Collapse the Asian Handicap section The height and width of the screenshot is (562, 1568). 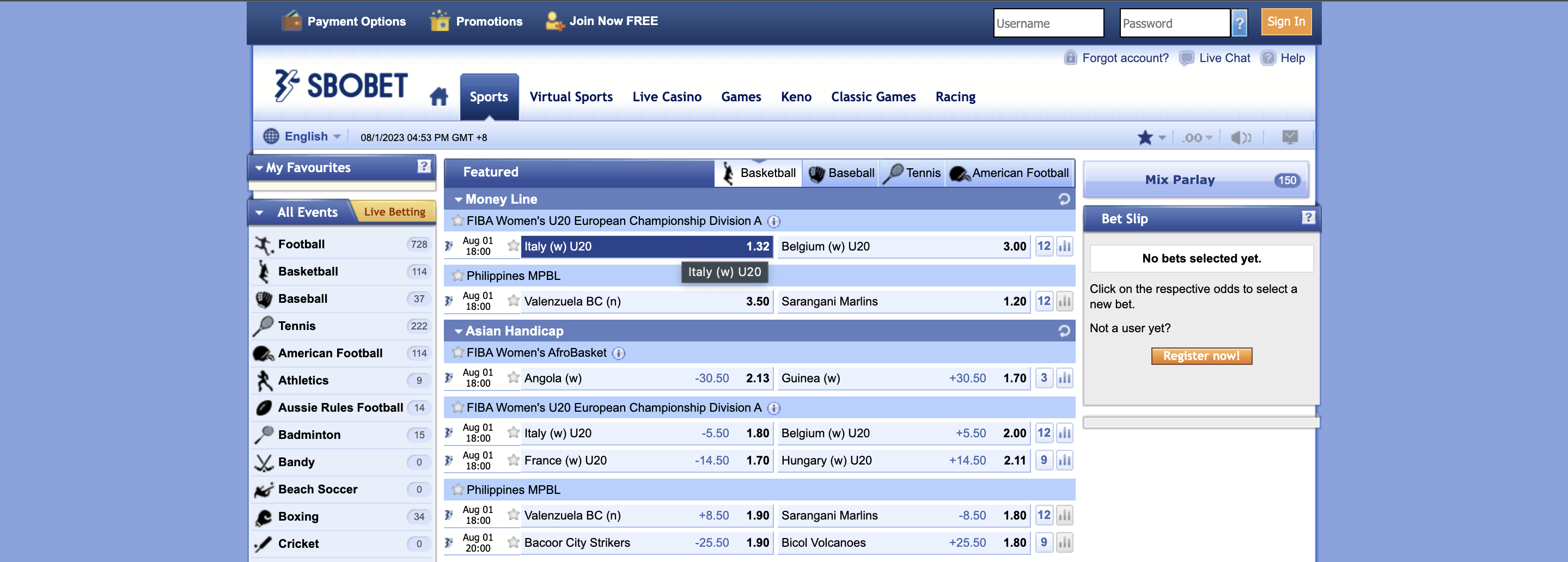(459, 331)
